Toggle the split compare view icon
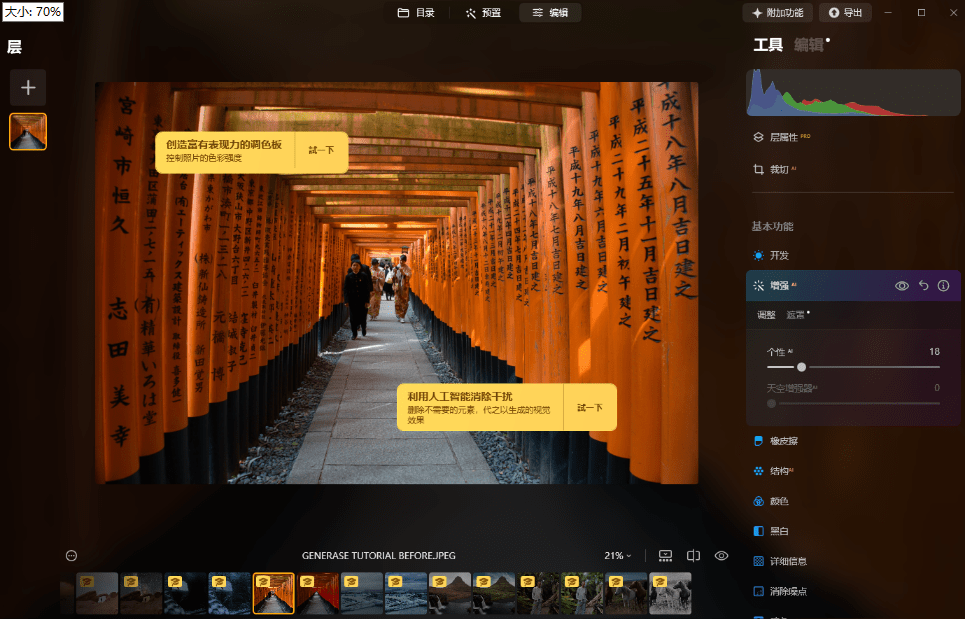Screen dimensions: 965x619 693,556
